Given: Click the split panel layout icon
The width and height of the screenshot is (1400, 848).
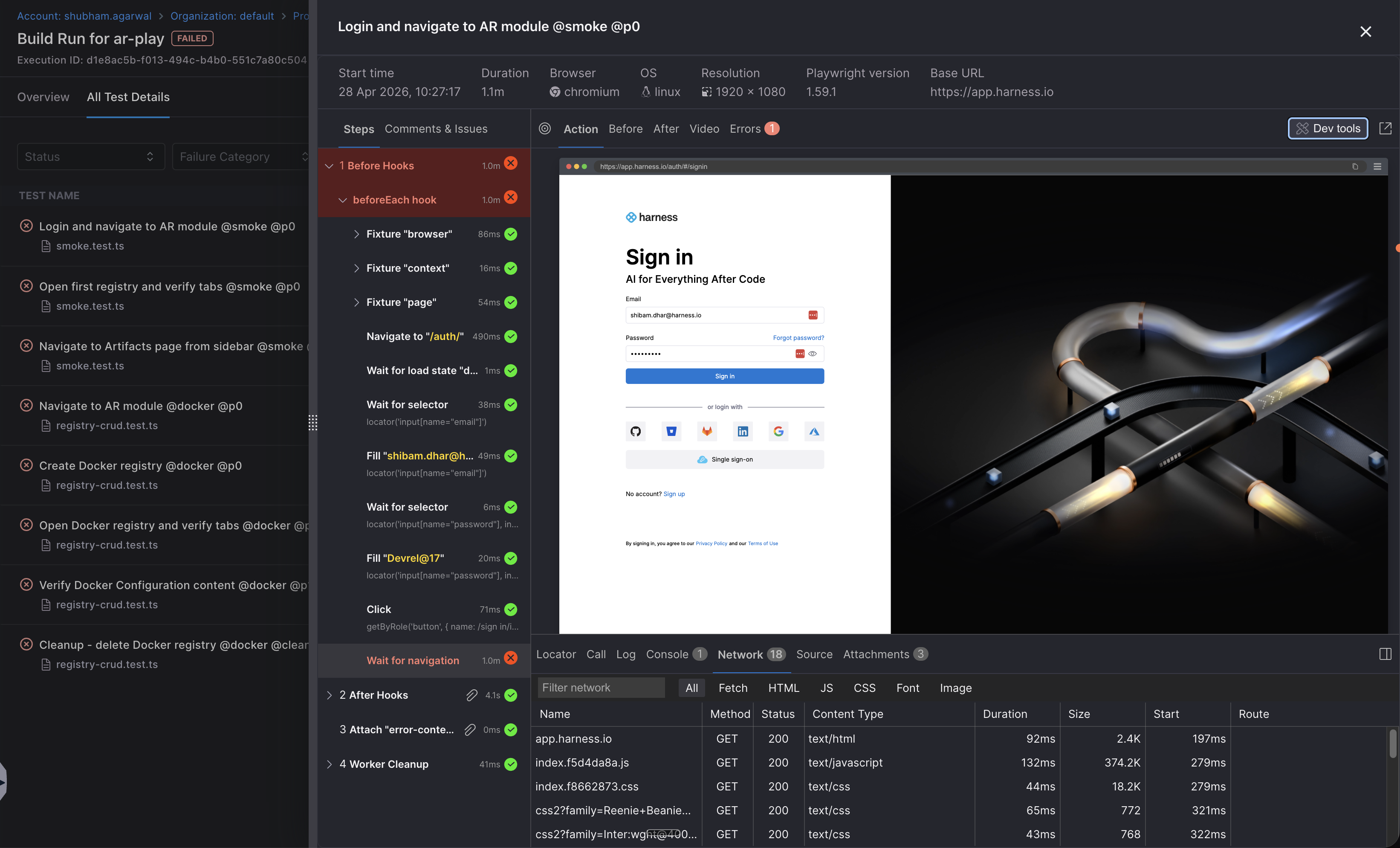Looking at the screenshot, I should coord(1385,653).
